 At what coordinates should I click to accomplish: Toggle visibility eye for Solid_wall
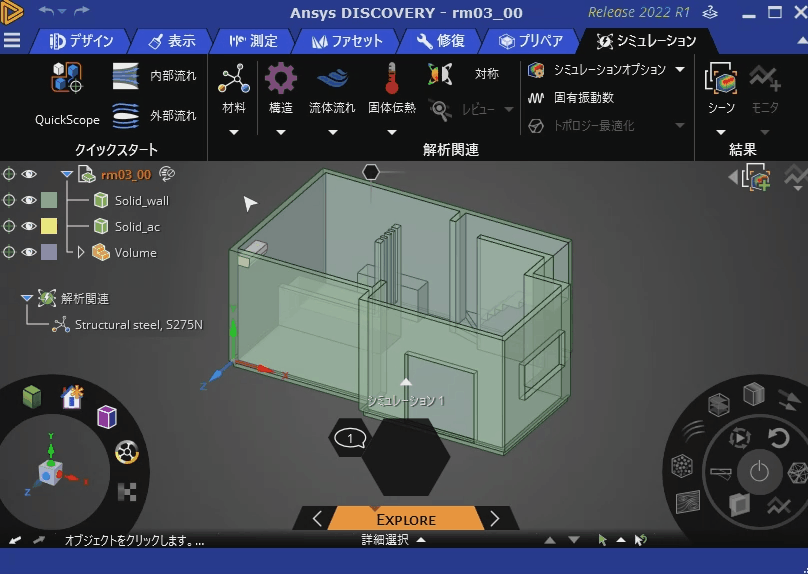click(29, 200)
